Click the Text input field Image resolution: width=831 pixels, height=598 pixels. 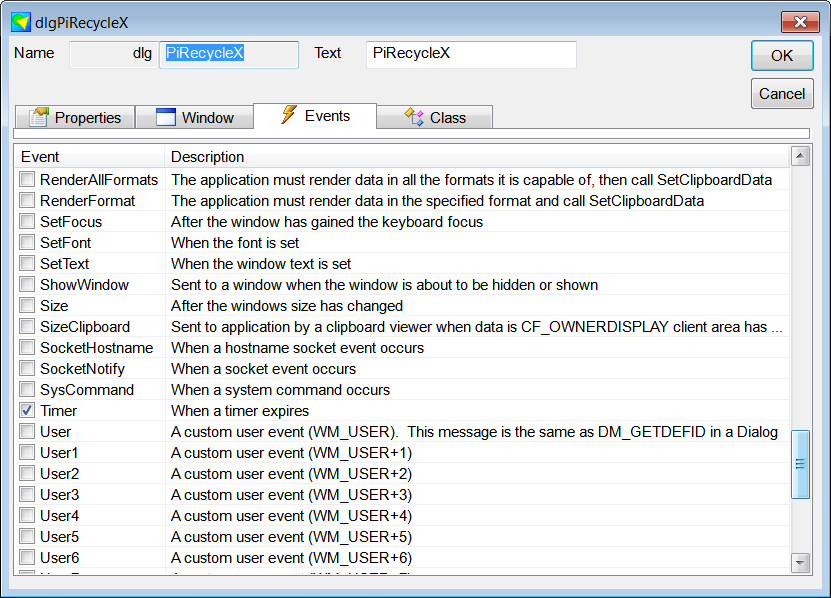[471, 55]
